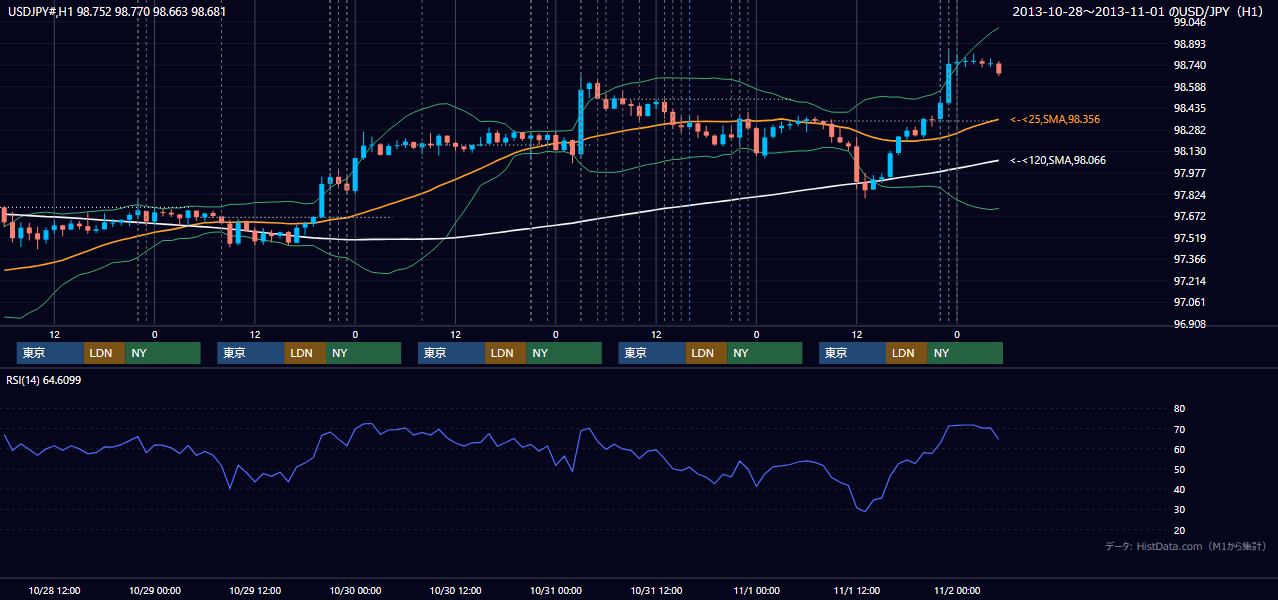
Task: Click RSI scale value 20
Action: click(1179, 530)
